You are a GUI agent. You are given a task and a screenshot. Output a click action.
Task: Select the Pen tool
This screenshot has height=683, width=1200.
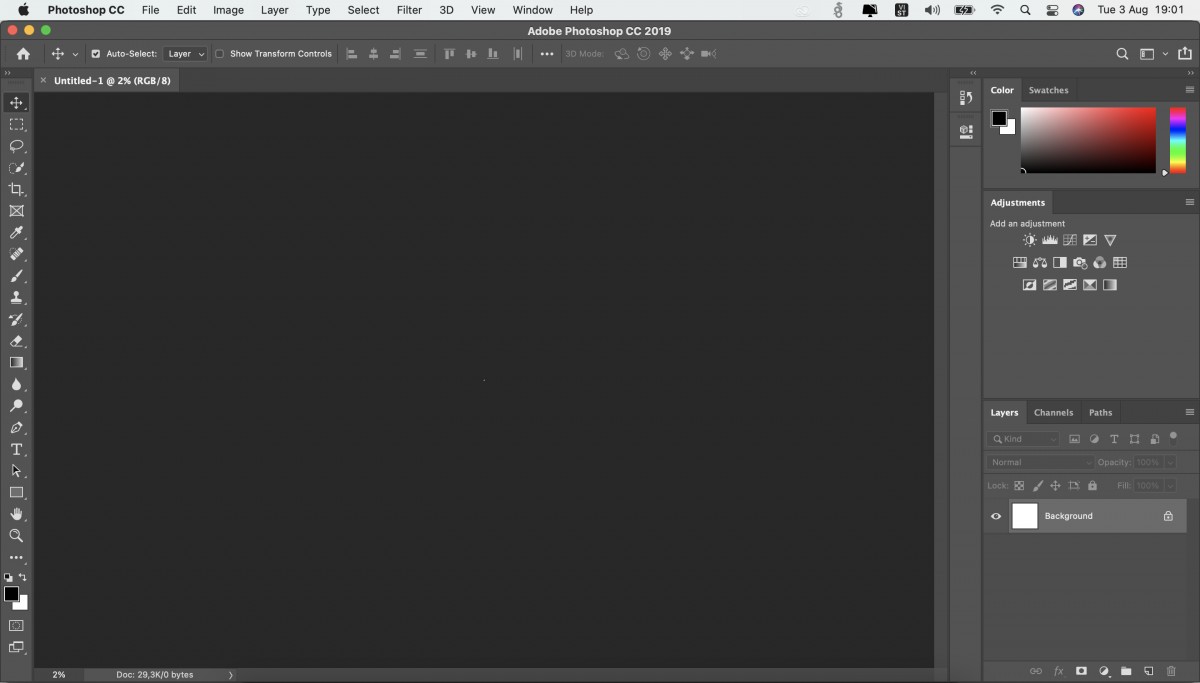16,428
